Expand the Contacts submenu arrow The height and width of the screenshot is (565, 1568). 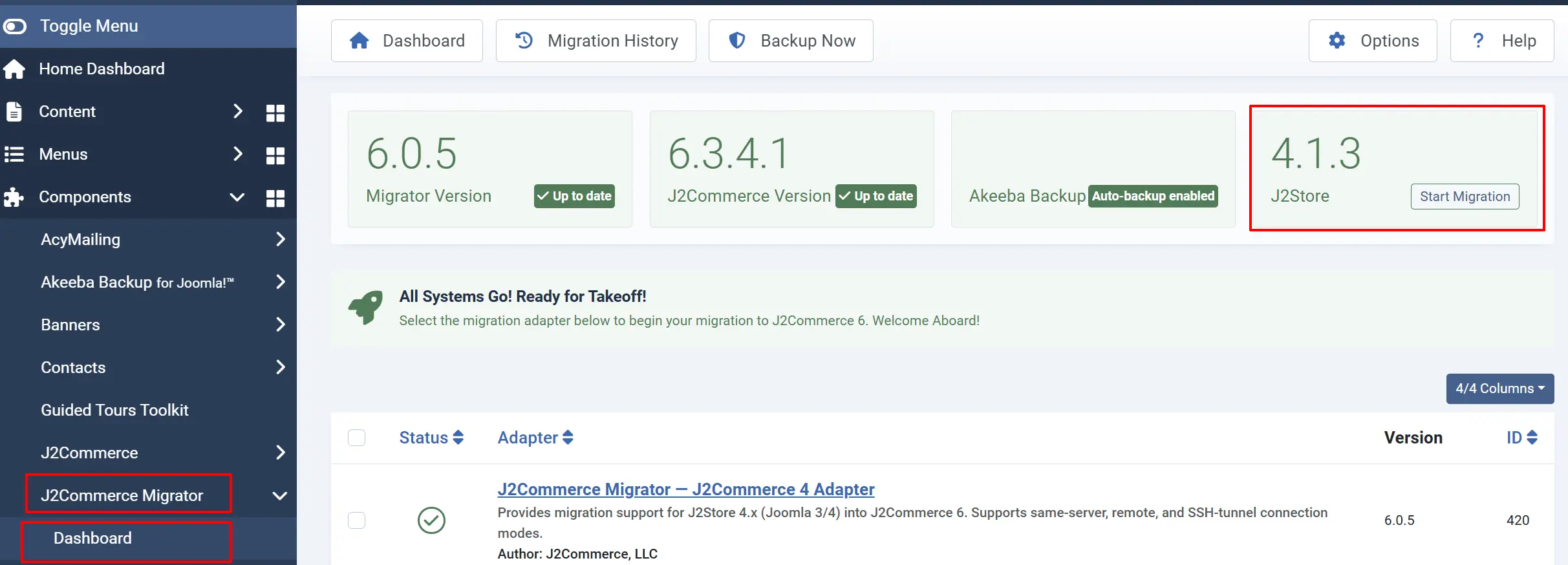(x=281, y=367)
